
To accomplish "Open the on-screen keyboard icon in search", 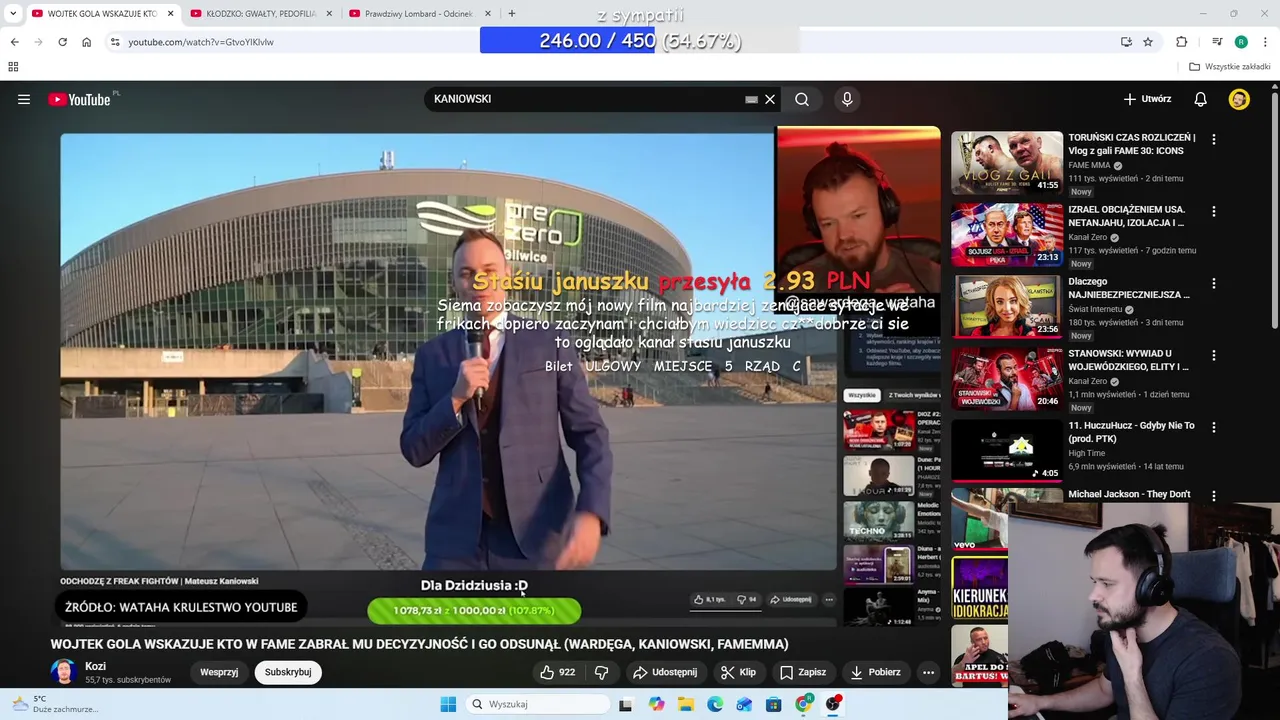I will click(751, 99).
